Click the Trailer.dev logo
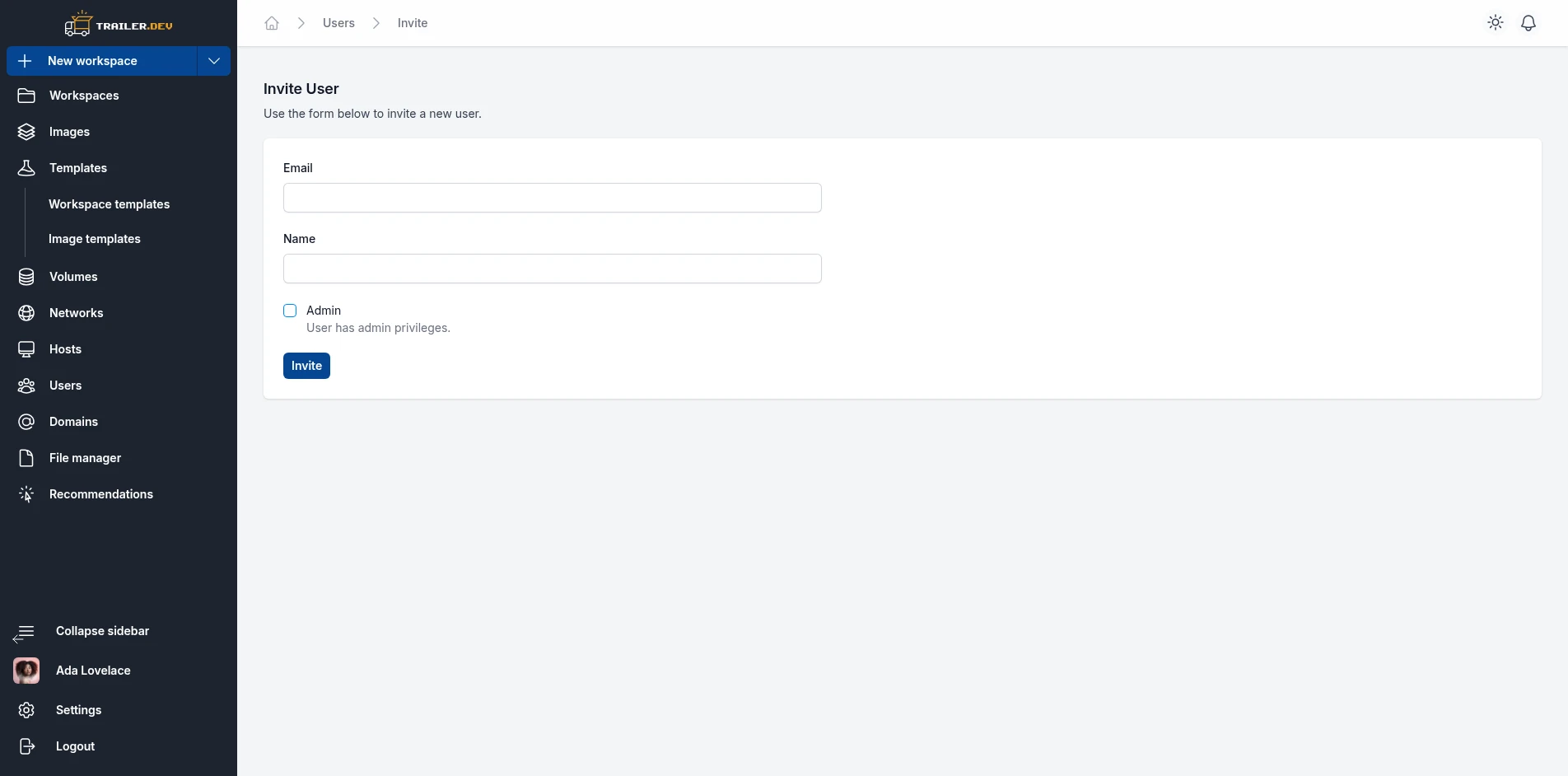The height and width of the screenshot is (776, 1568). click(119, 24)
